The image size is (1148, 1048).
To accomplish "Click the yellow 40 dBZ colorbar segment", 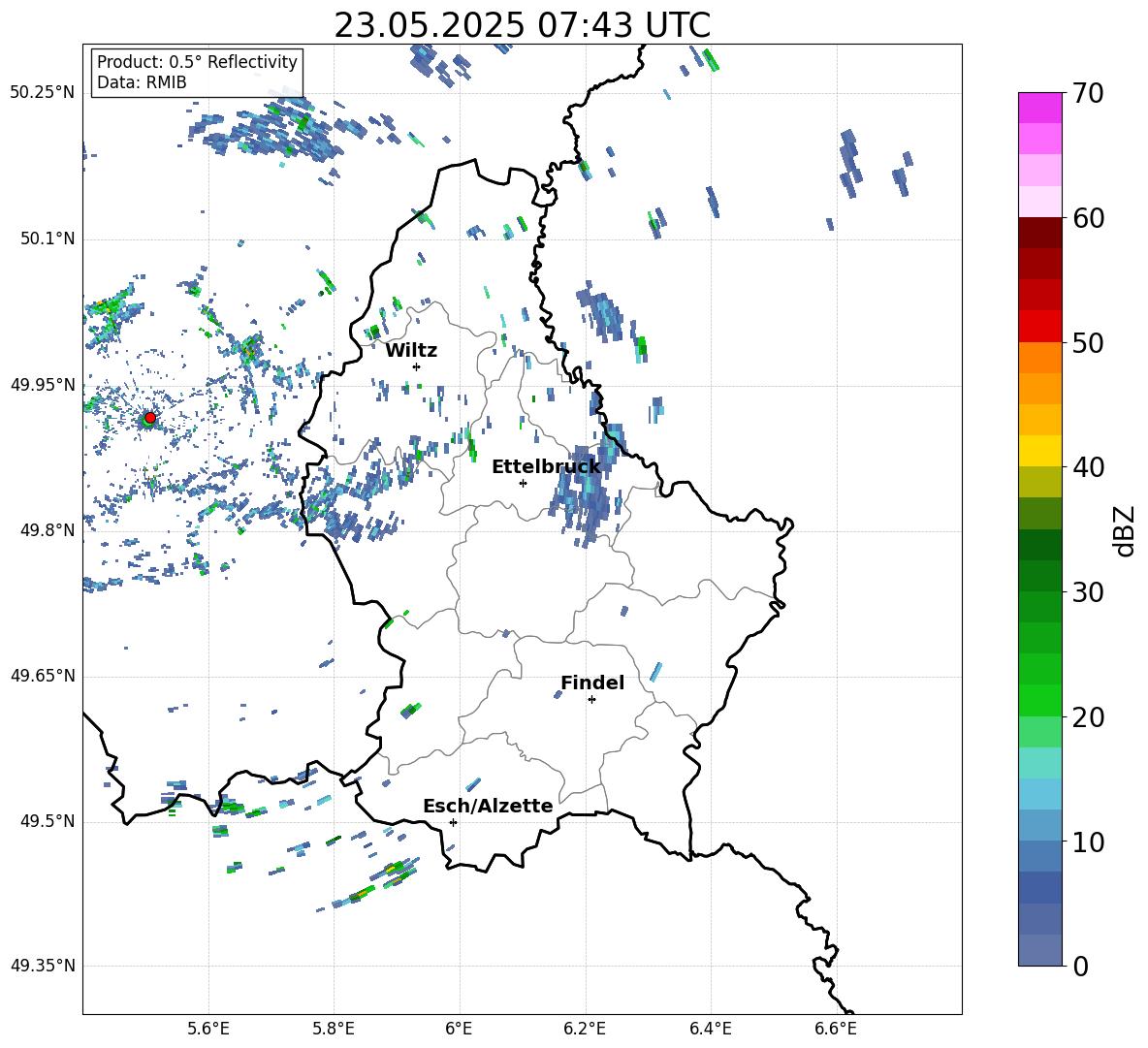I will tap(1039, 451).
